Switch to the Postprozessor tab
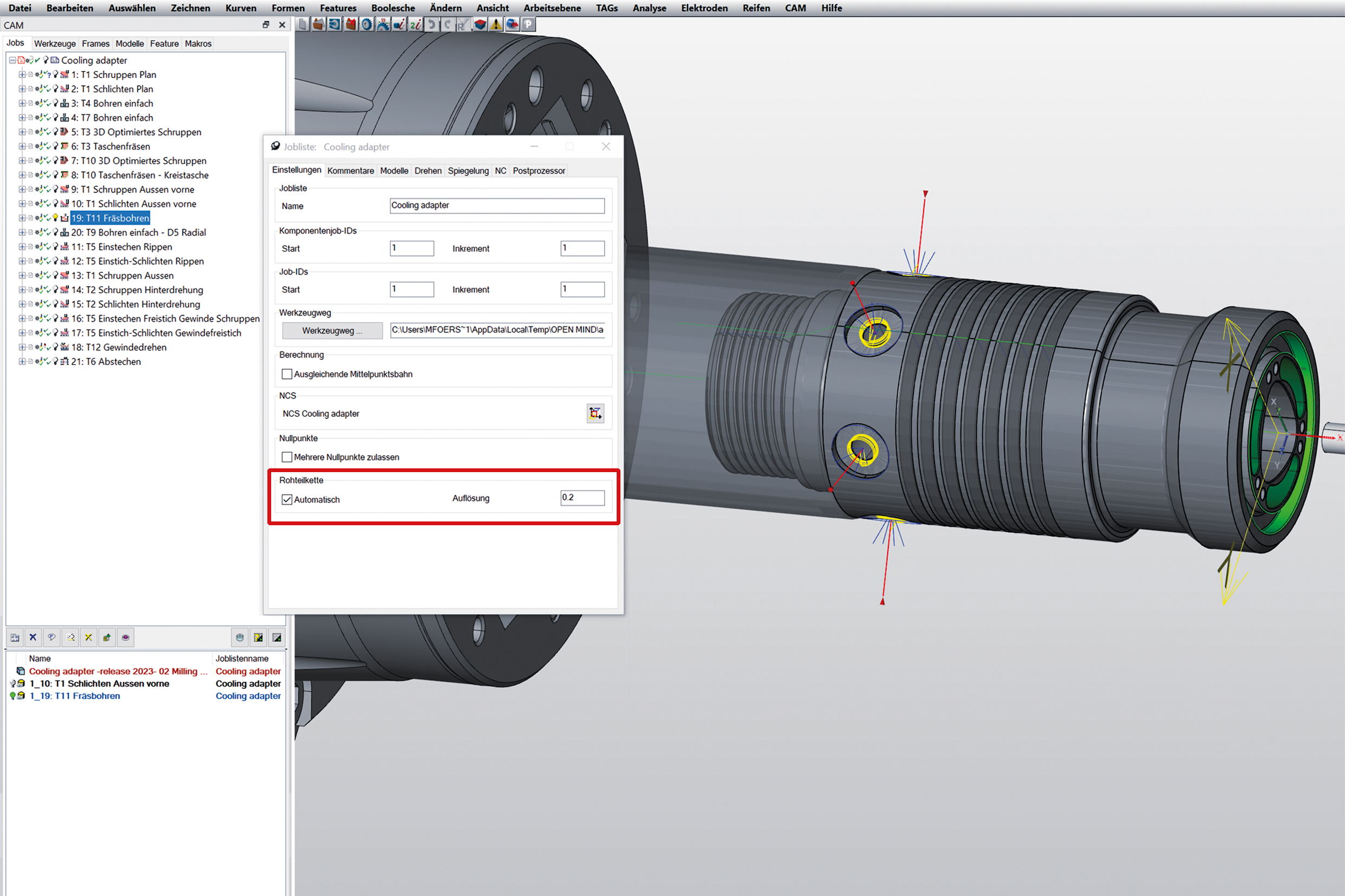Image resolution: width=1345 pixels, height=896 pixels. [539, 171]
